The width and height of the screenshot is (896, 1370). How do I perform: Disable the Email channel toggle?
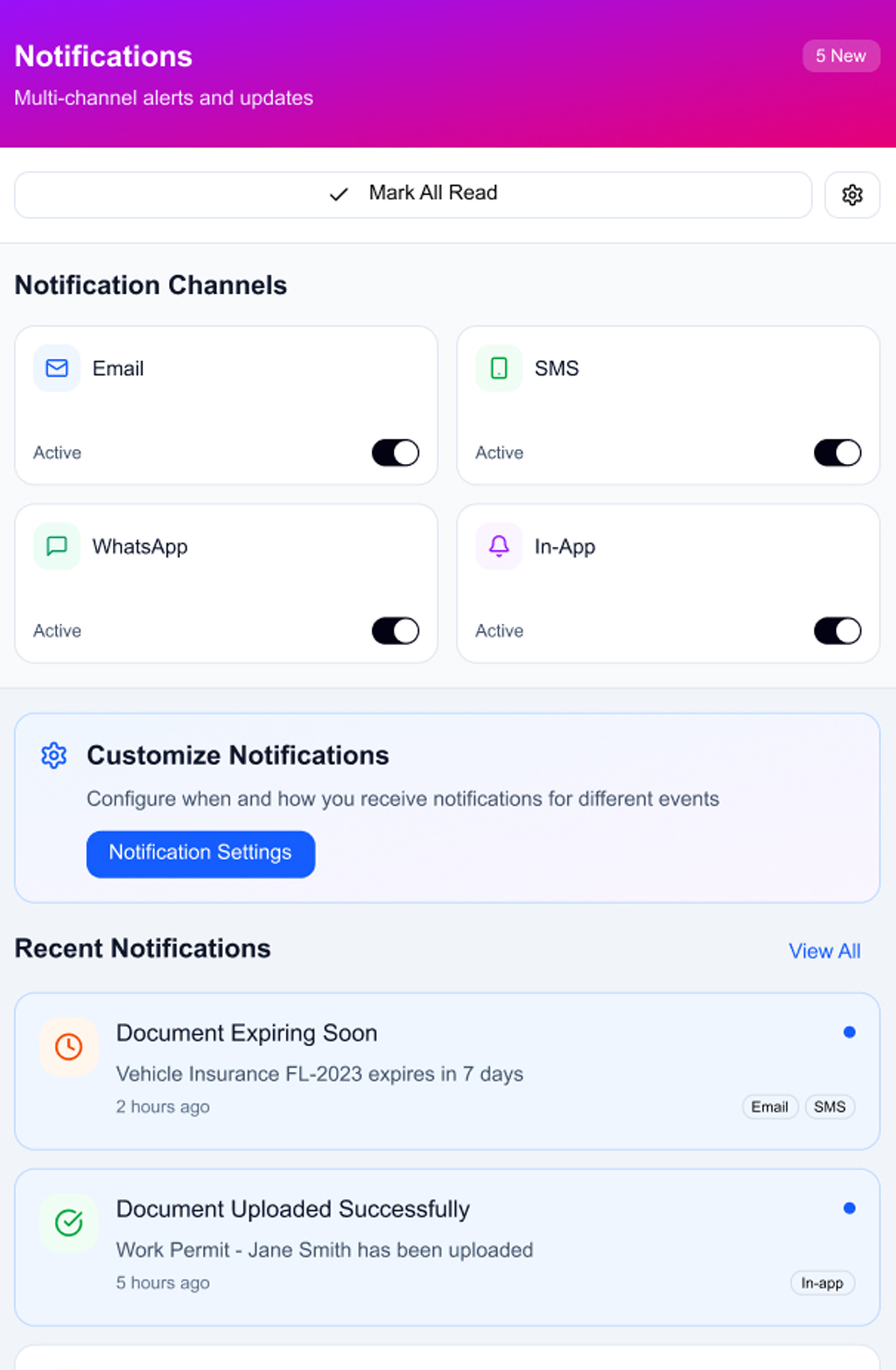(x=395, y=453)
